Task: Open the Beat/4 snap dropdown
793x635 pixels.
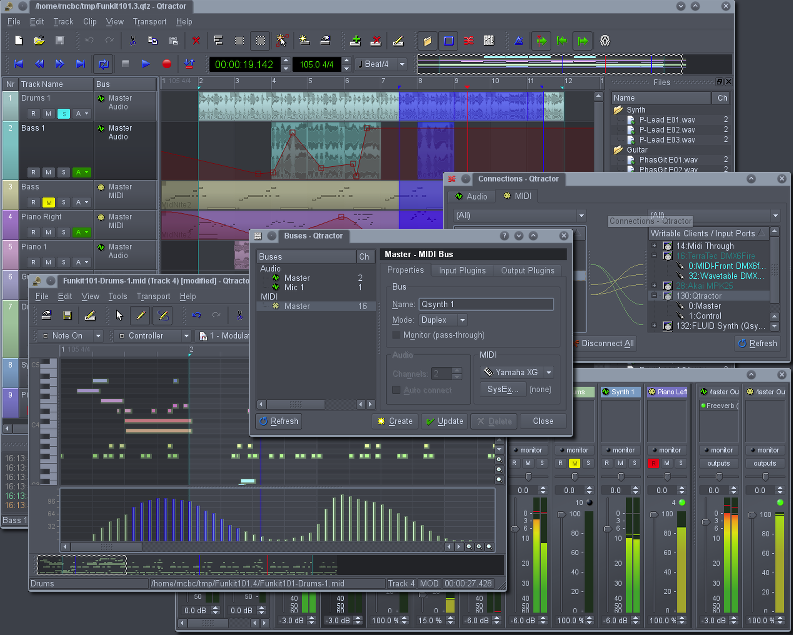Action: (382, 64)
